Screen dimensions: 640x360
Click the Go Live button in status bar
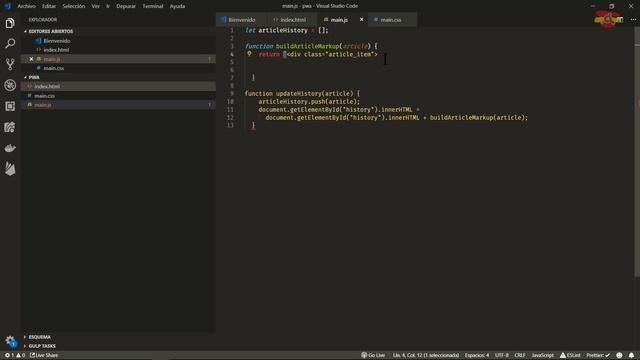tap(373, 355)
